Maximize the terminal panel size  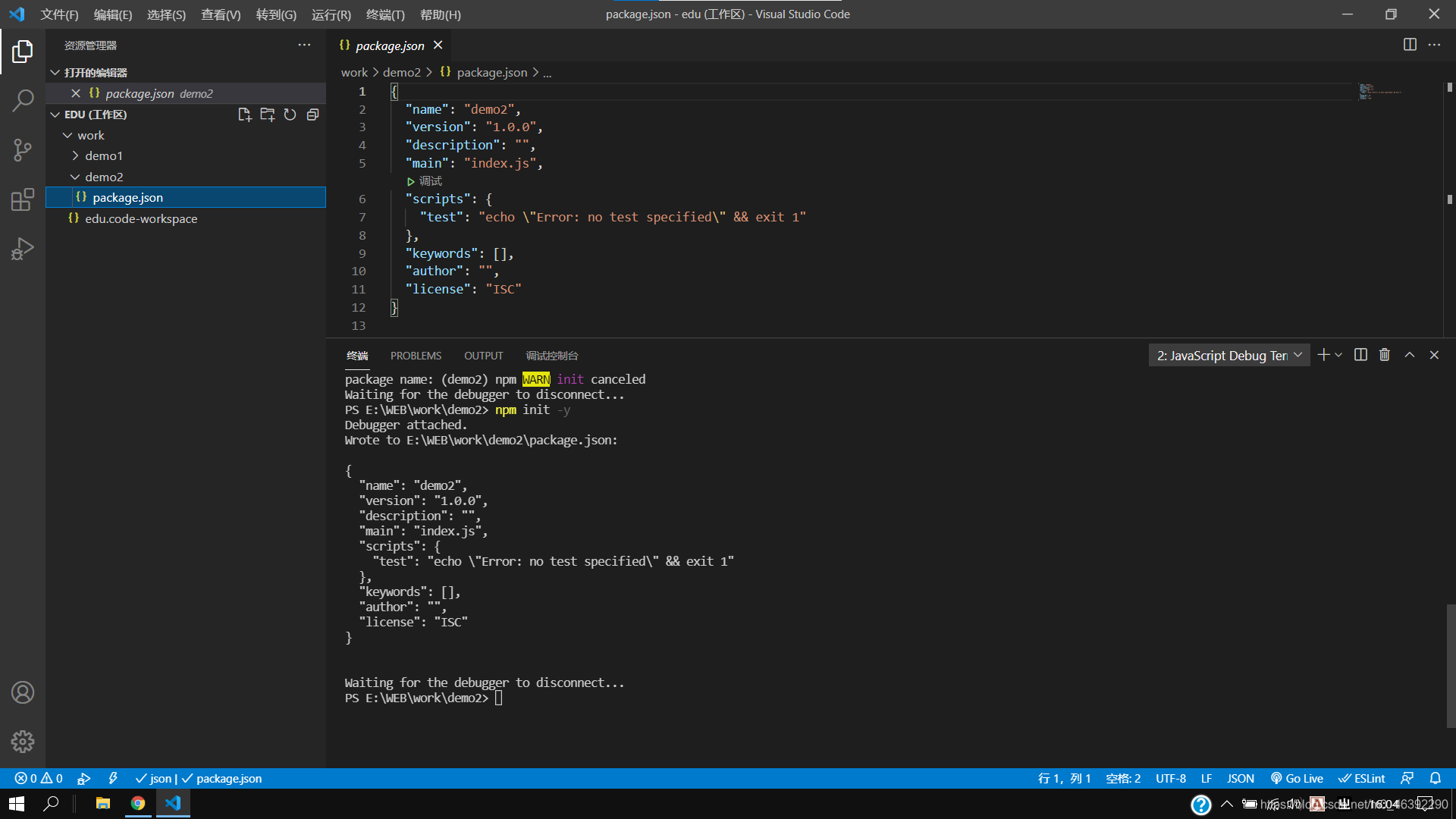pyautogui.click(x=1410, y=355)
